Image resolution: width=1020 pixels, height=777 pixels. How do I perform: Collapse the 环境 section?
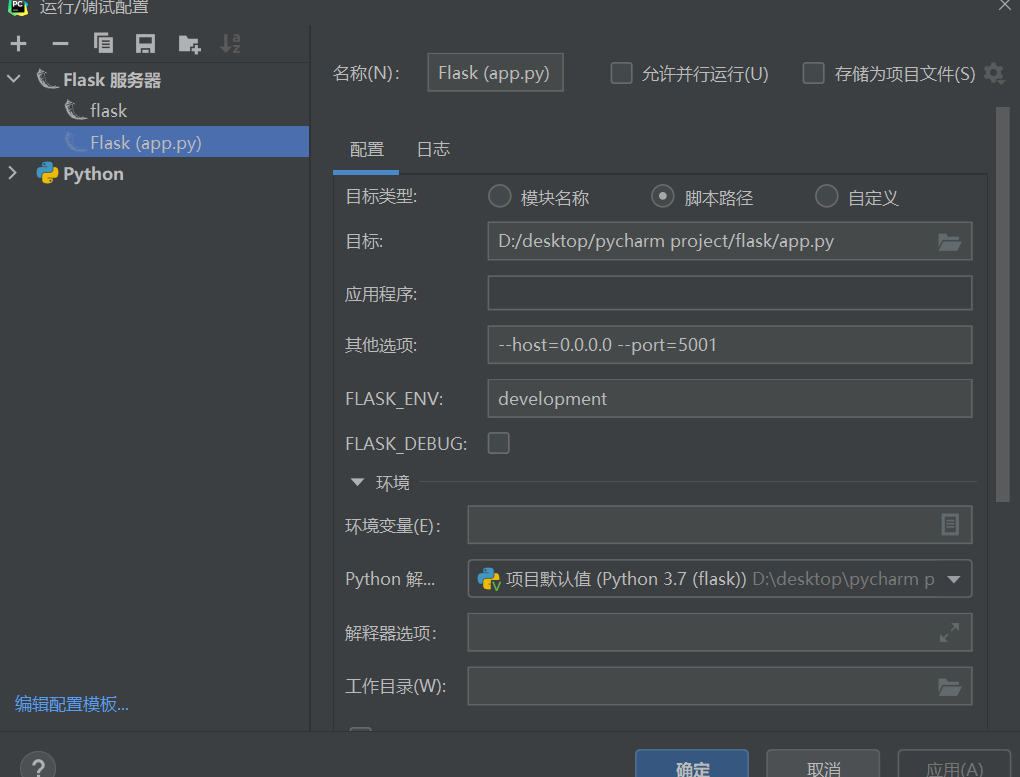(x=357, y=482)
